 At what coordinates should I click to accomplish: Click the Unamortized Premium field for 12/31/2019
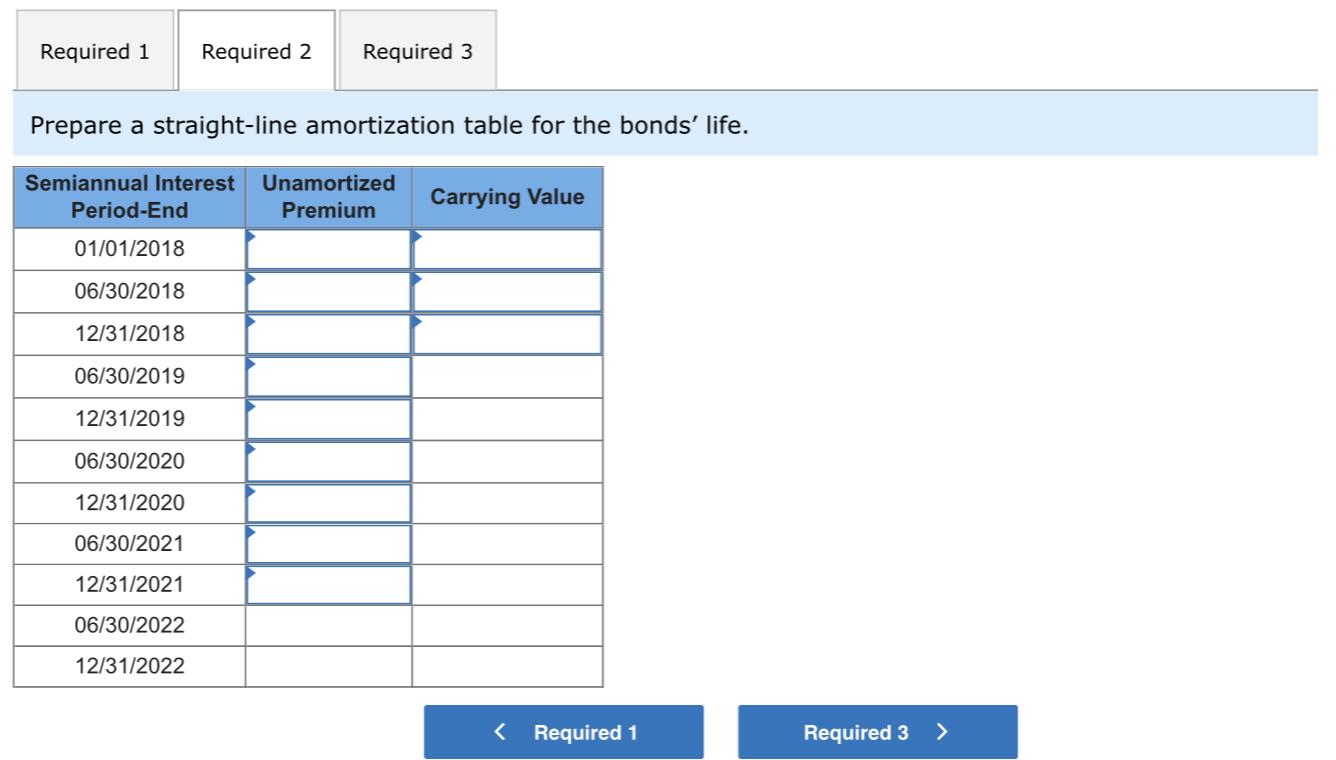point(328,418)
